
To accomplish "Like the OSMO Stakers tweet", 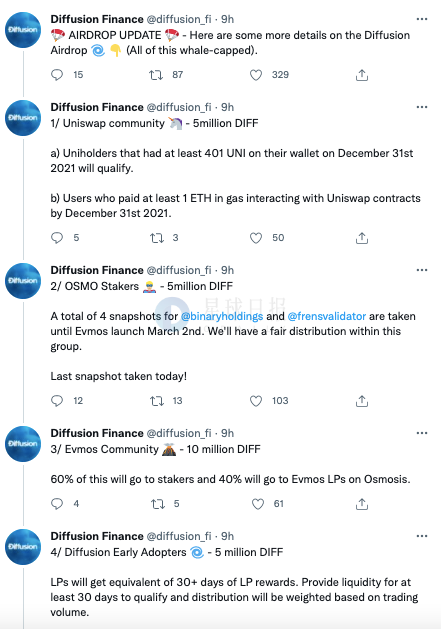I will coord(256,401).
